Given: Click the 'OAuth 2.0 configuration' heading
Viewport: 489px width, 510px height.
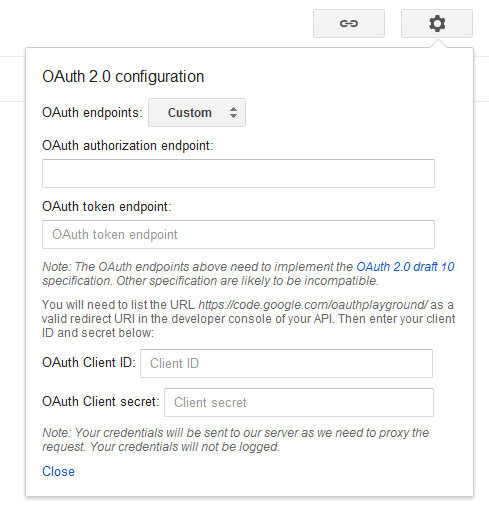Looking at the screenshot, I should click(123, 77).
